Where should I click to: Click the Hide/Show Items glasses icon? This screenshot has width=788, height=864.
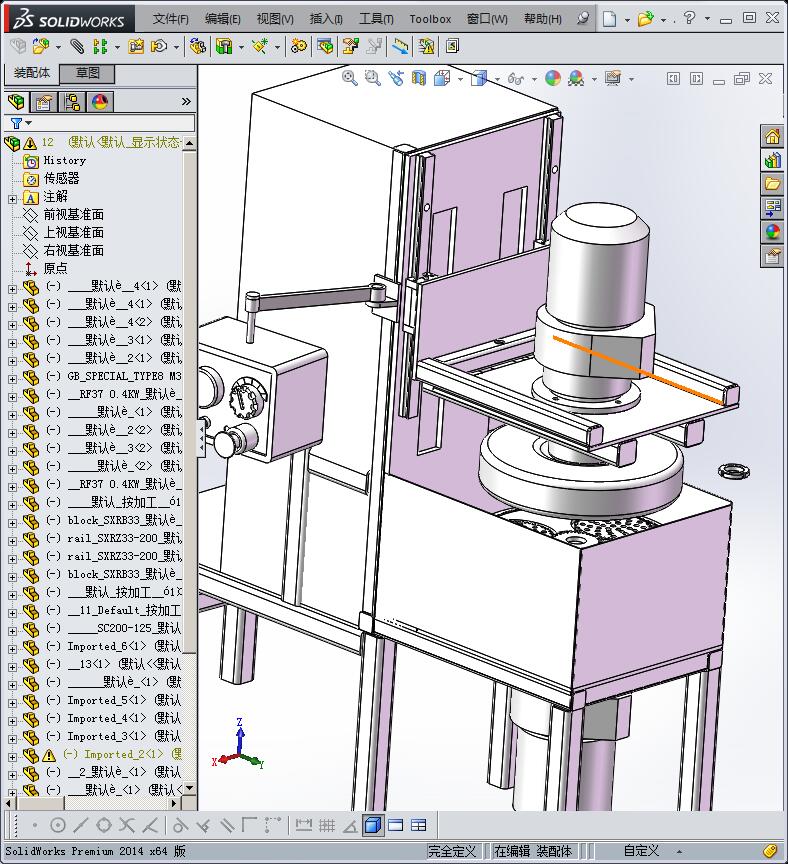(x=516, y=79)
